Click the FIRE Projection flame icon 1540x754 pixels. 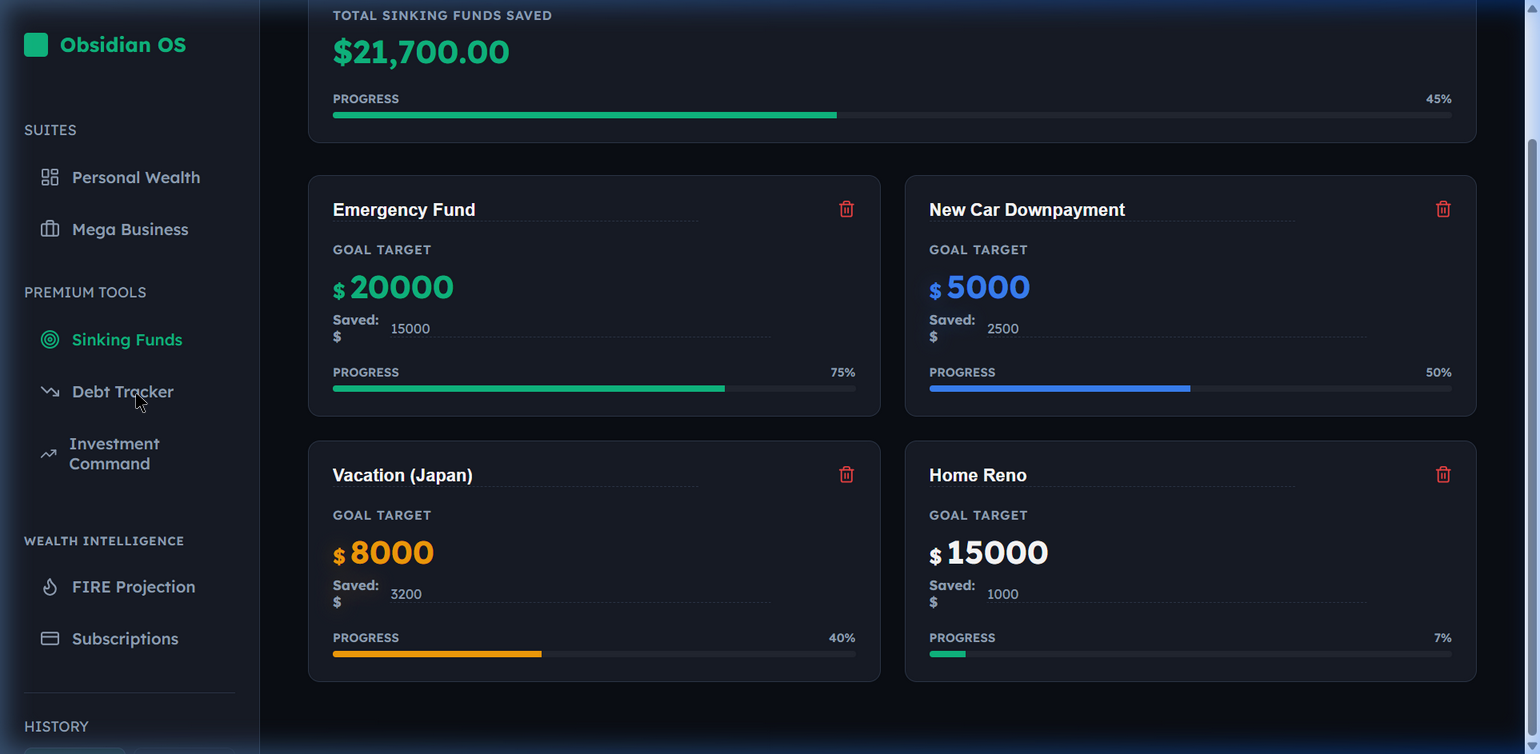[x=50, y=587]
